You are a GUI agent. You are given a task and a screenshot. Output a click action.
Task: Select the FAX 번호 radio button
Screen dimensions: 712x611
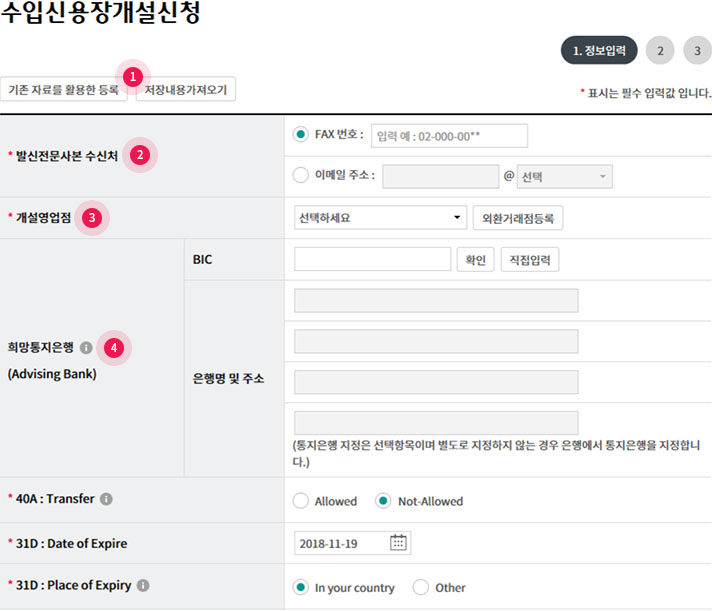301,135
